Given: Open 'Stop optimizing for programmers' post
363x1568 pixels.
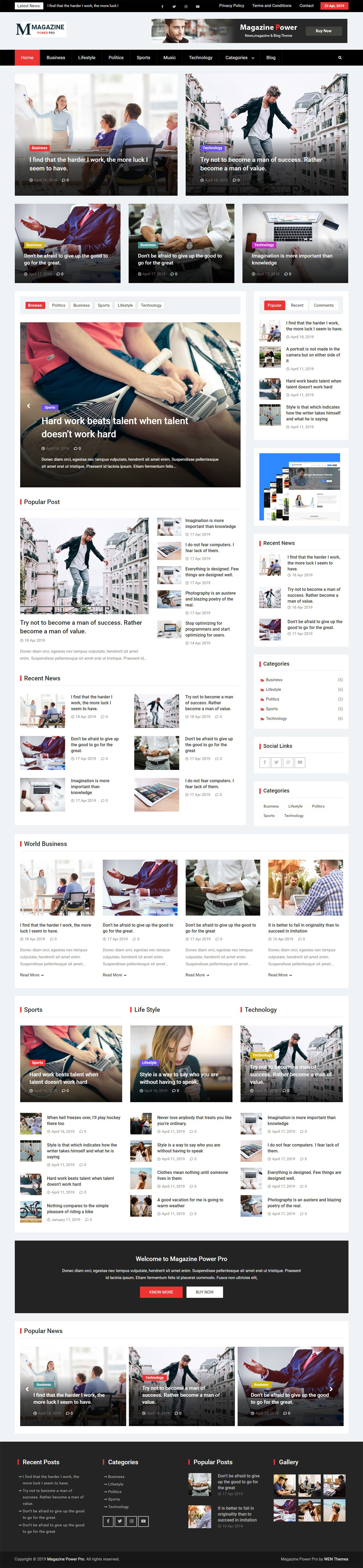Looking at the screenshot, I should (x=208, y=629).
